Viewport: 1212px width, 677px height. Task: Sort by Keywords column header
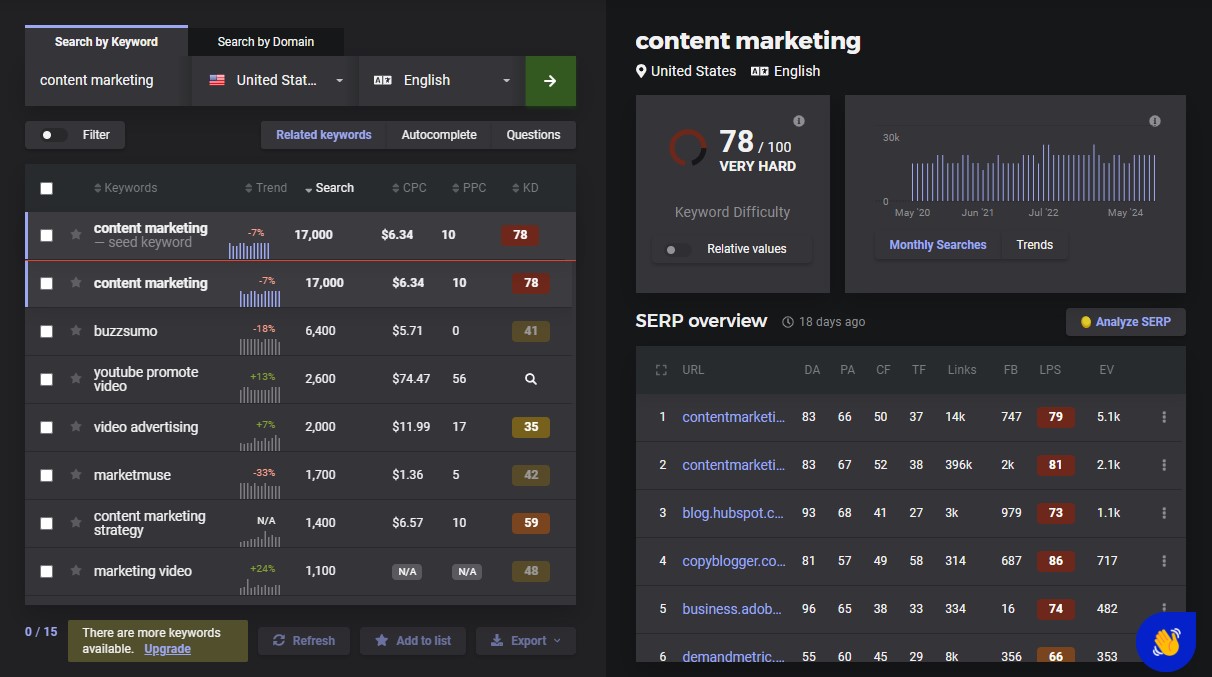[x=125, y=188]
